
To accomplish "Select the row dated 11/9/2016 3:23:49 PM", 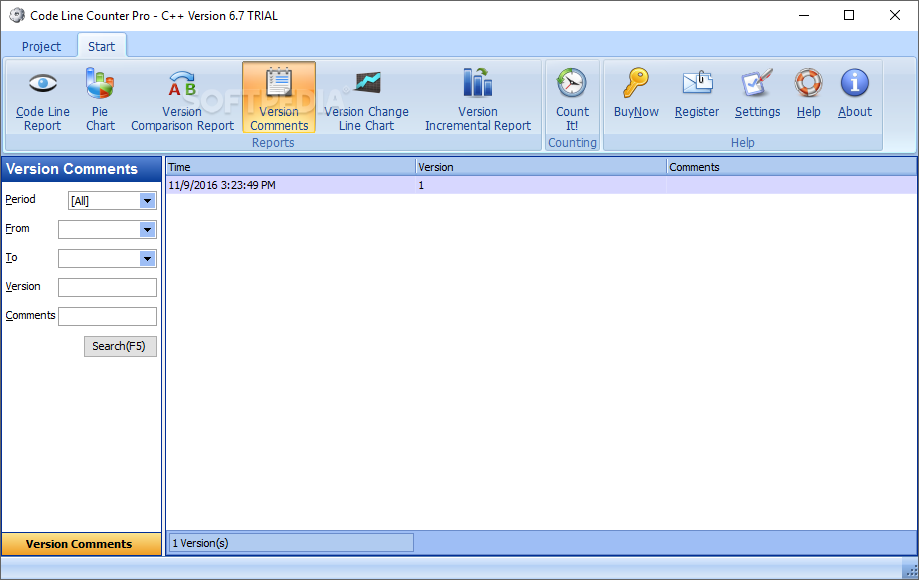I will tap(541, 185).
